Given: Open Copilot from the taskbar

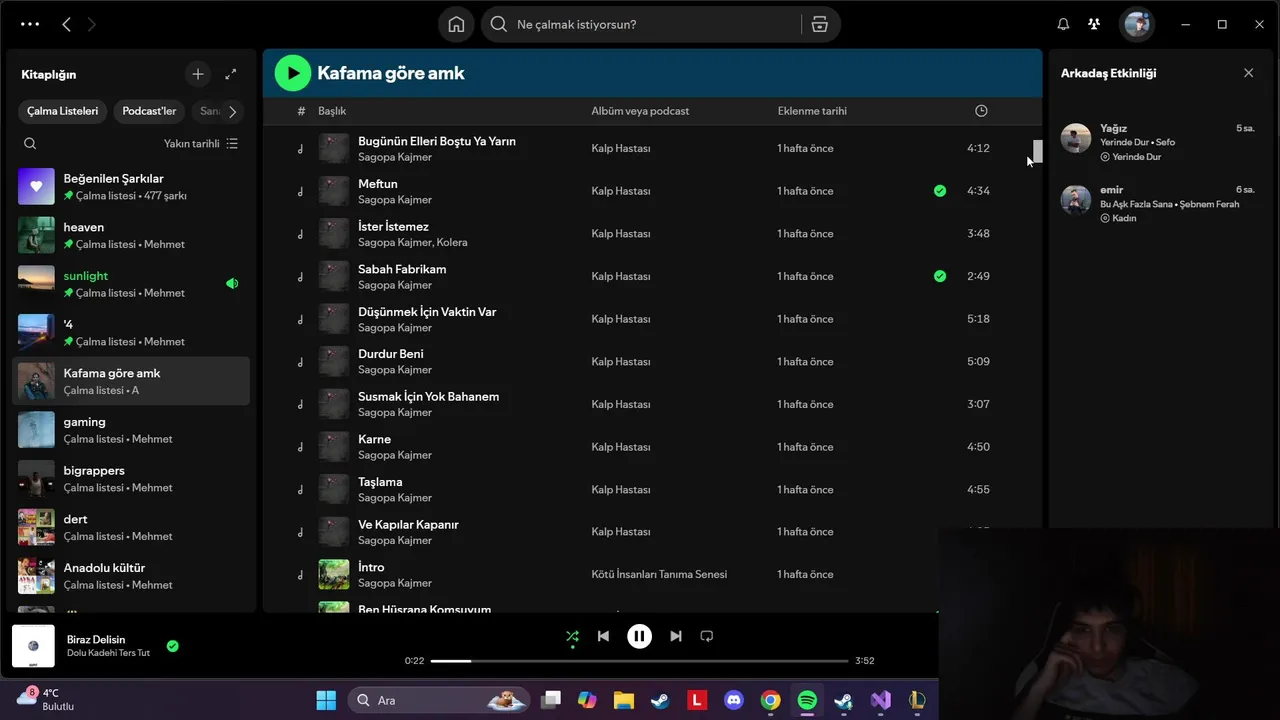Looking at the screenshot, I should pyautogui.click(x=587, y=700).
